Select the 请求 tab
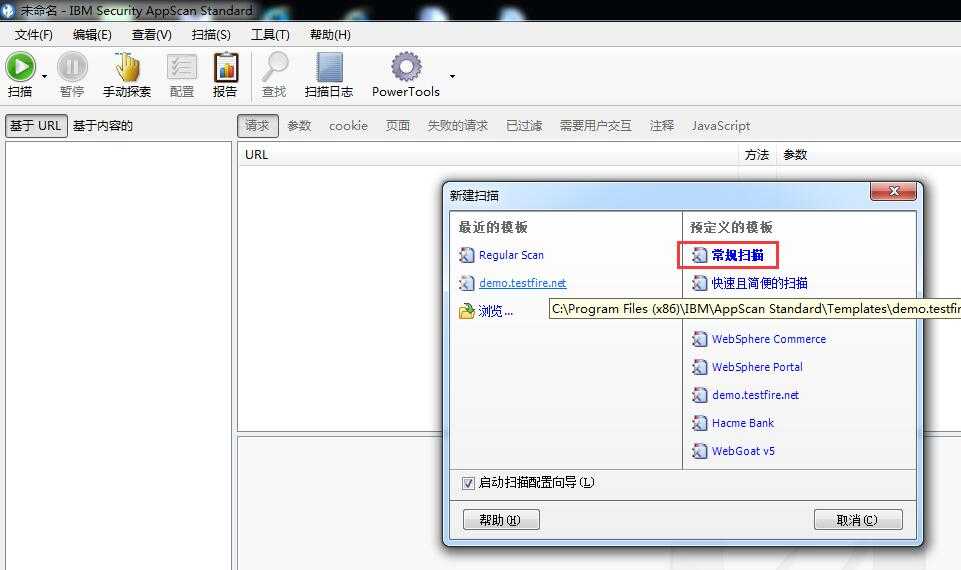Image resolution: width=961 pixels, height=570 pixels. (257, 126)
